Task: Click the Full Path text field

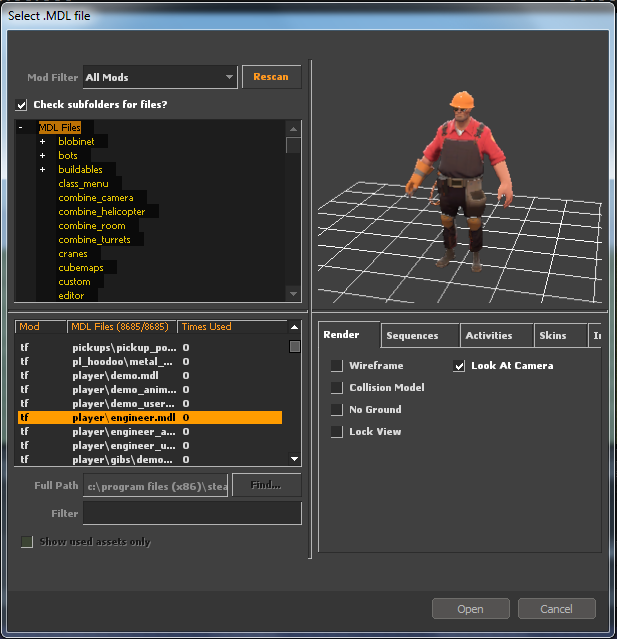Action: (x=156, y=485)
